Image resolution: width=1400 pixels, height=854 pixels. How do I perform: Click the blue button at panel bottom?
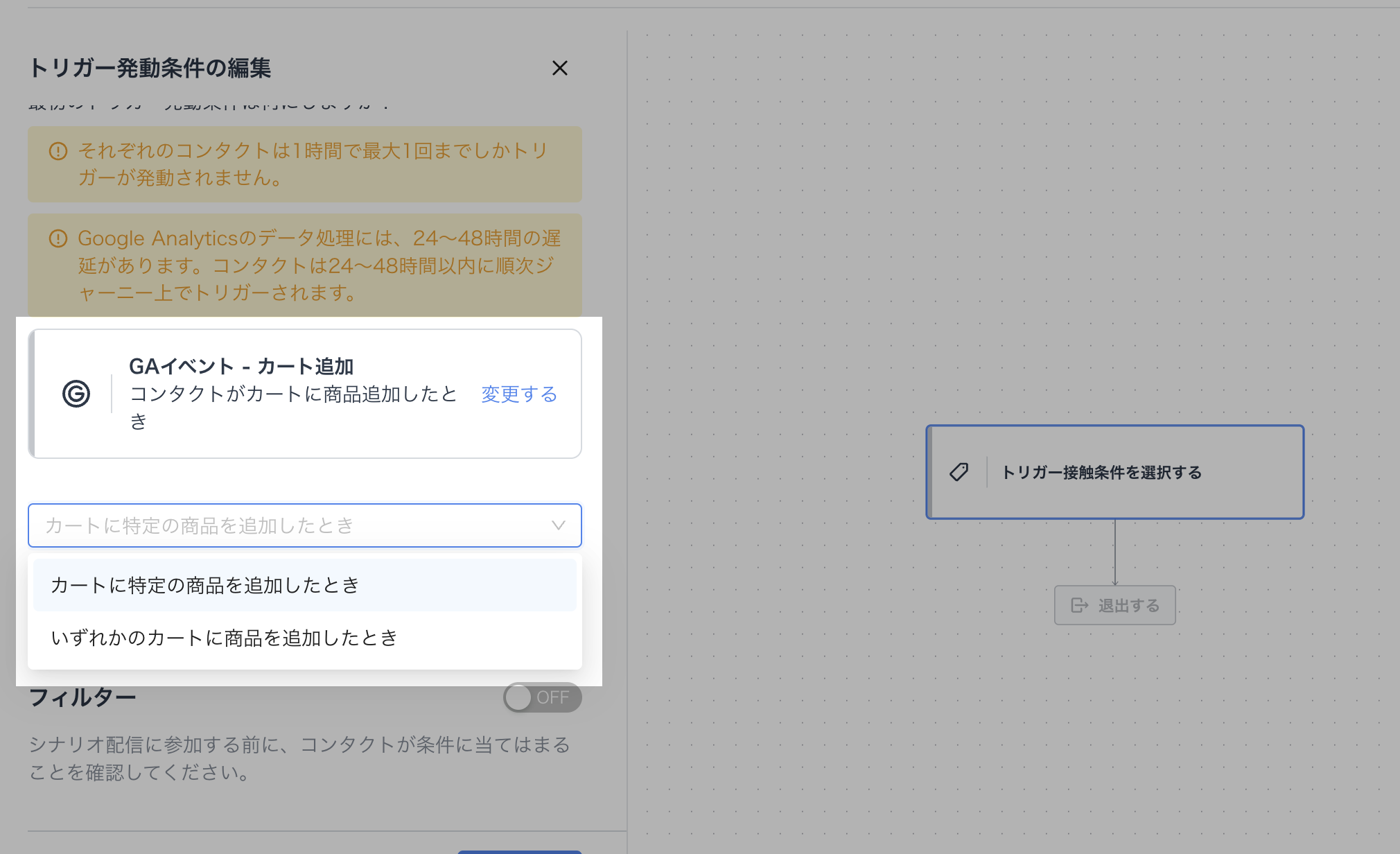[x=520, y=851]
